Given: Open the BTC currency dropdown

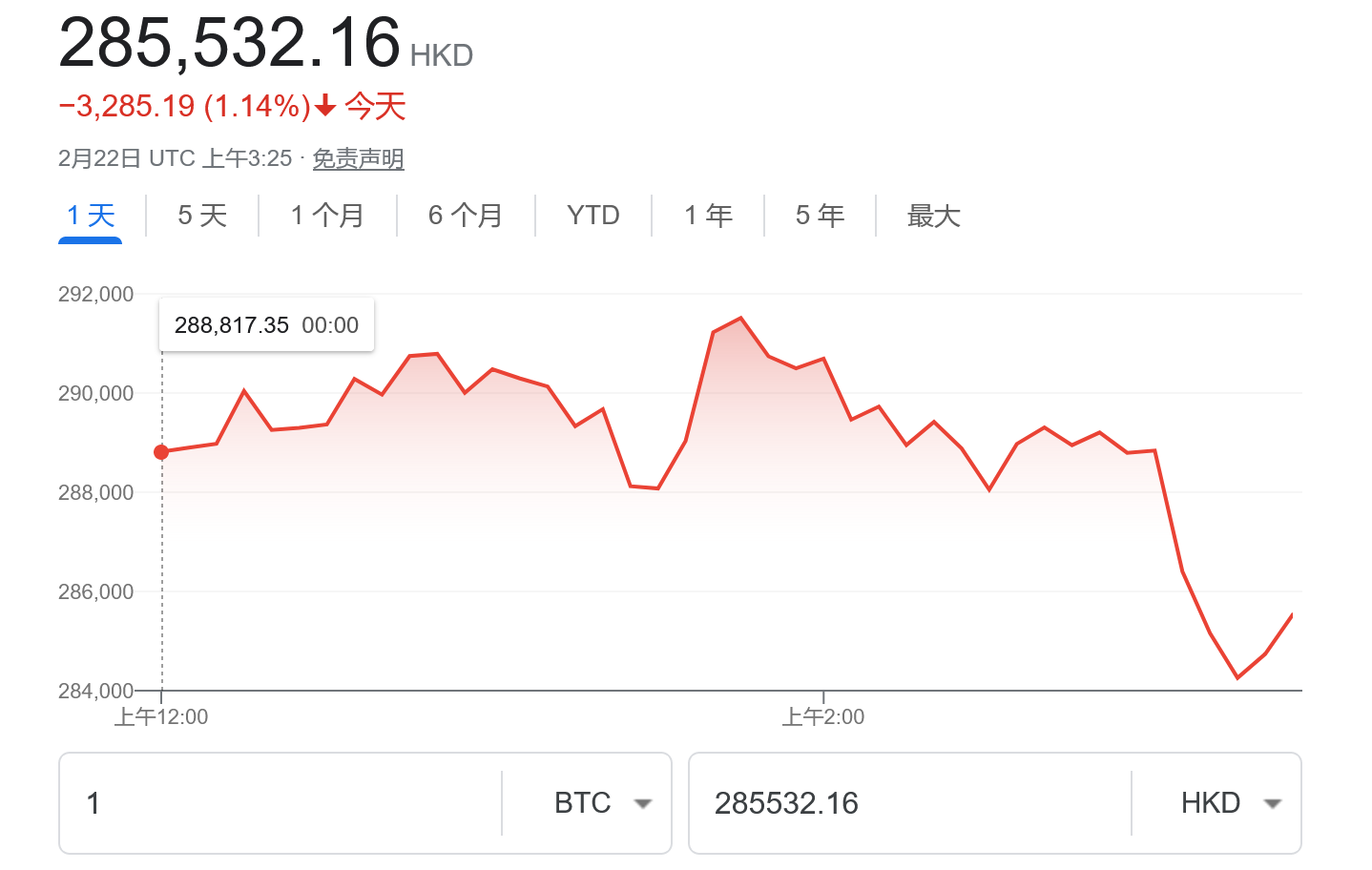Looking at the screenshot, I should coord(603,803).
